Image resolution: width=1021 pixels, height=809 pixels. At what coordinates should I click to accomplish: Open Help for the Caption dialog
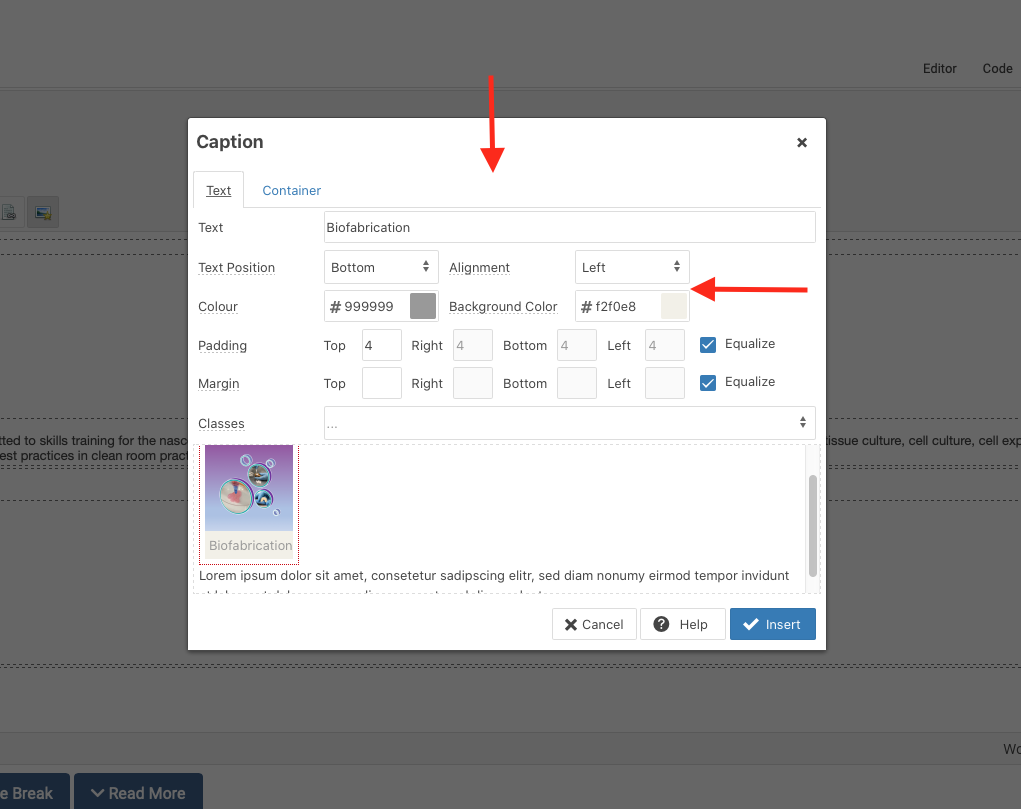point(682,624)
